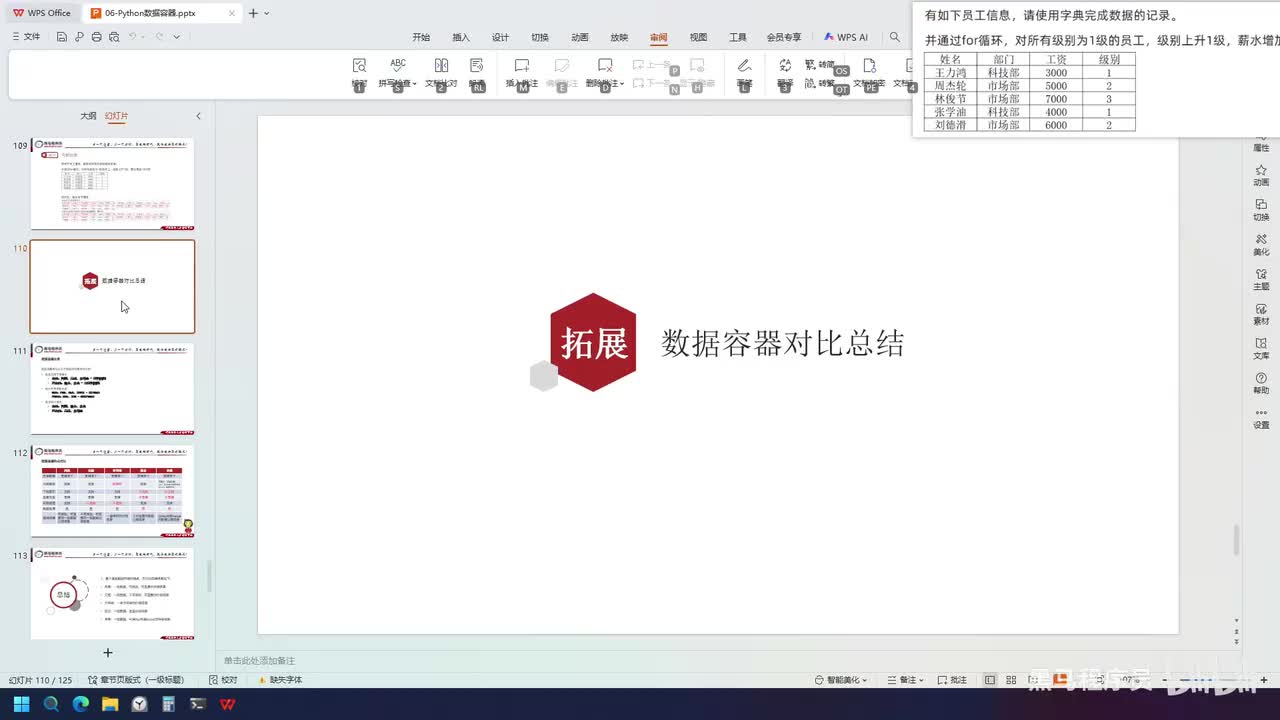Switch to the Insert (插入) ribbon tab

pos(461,37)
